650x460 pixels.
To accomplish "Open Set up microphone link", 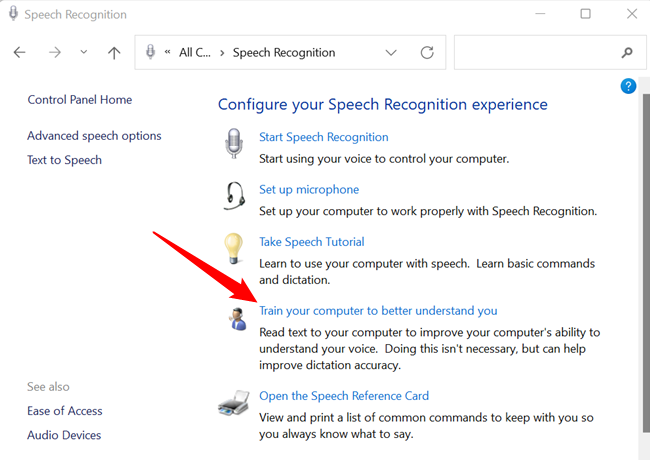I will pyautogui.click(x=309, y=189).
